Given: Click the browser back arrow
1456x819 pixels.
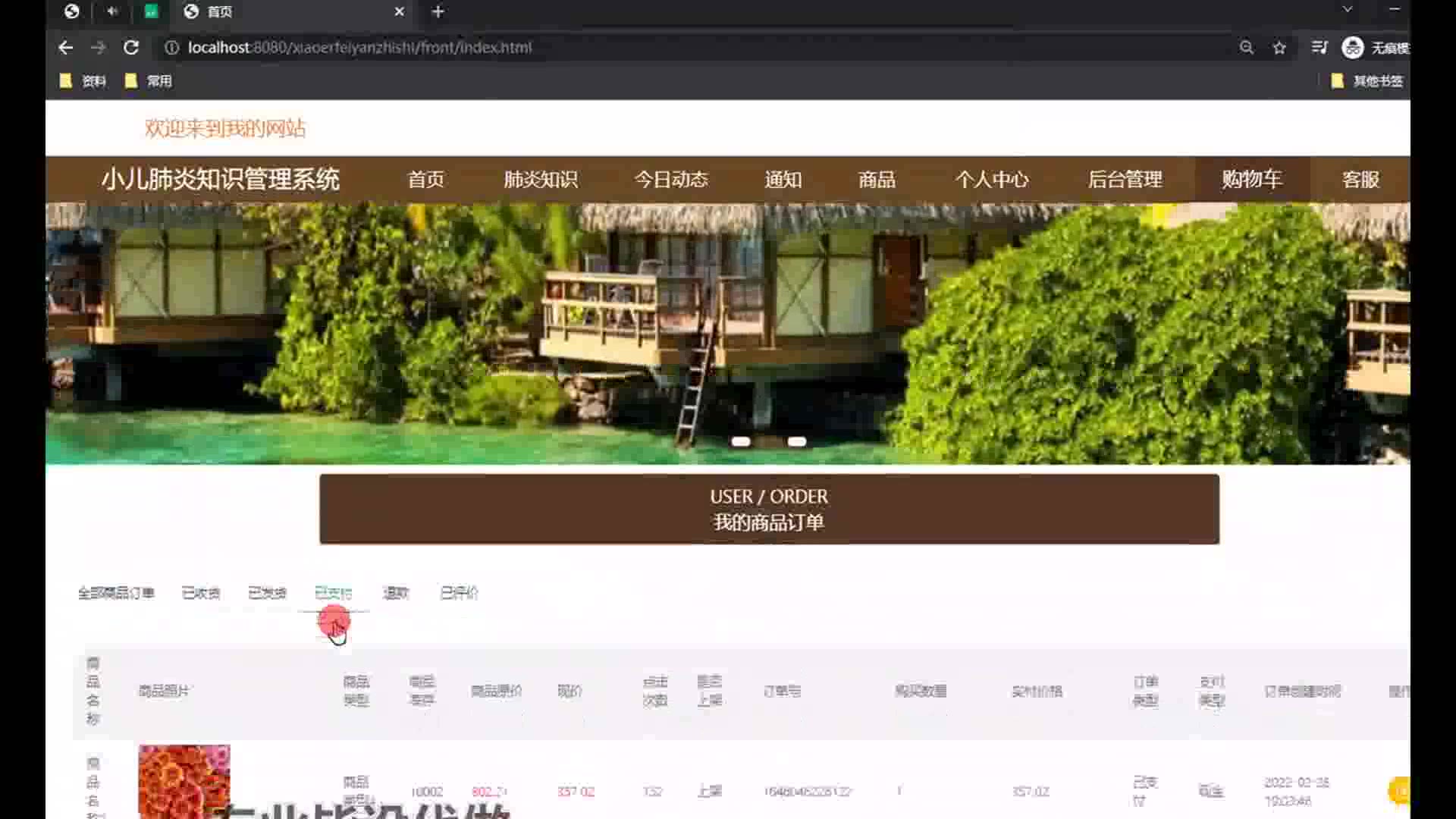Looking at the screenshot, I should (65, 47).
